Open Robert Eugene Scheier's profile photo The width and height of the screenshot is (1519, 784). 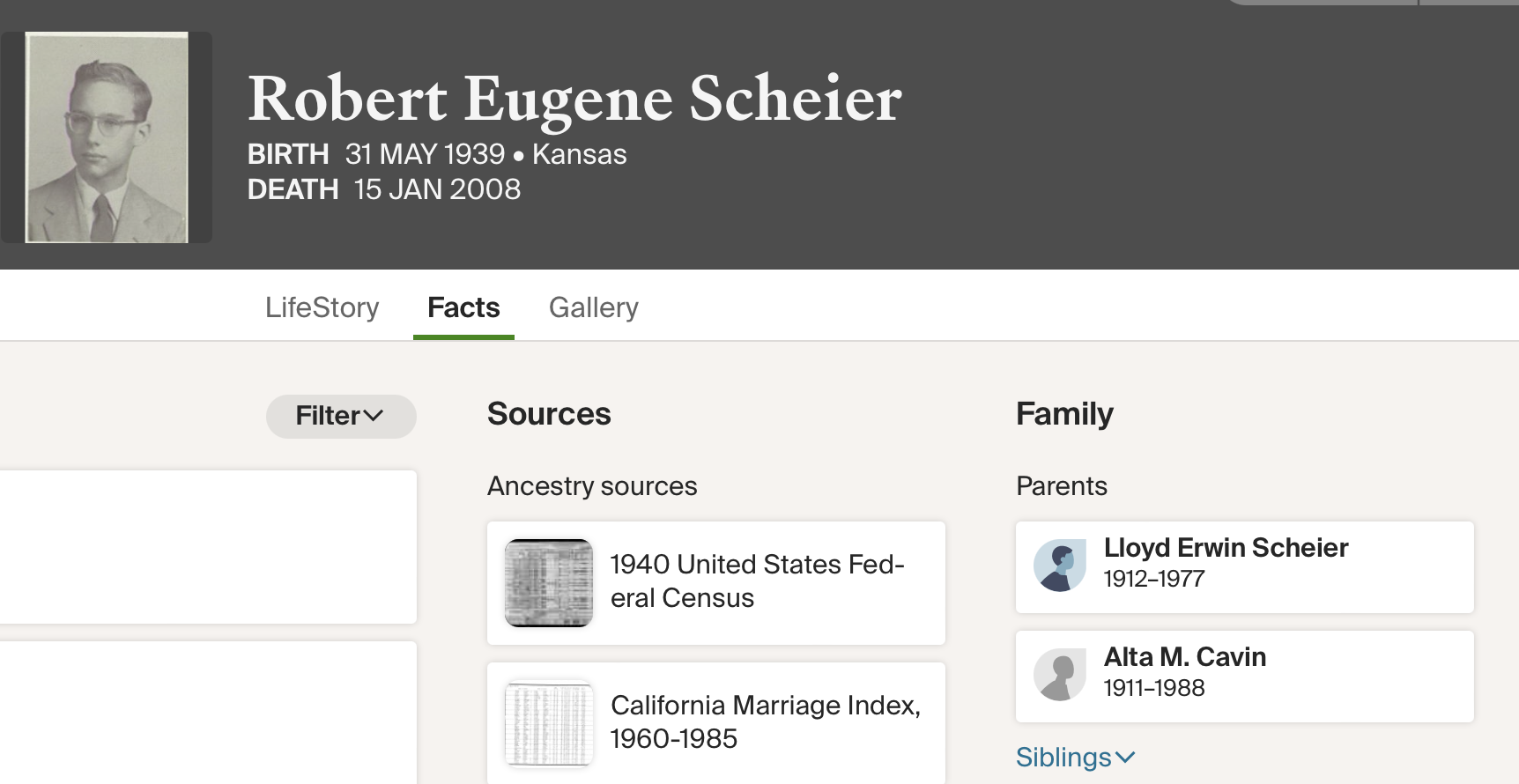coord(107,137)
